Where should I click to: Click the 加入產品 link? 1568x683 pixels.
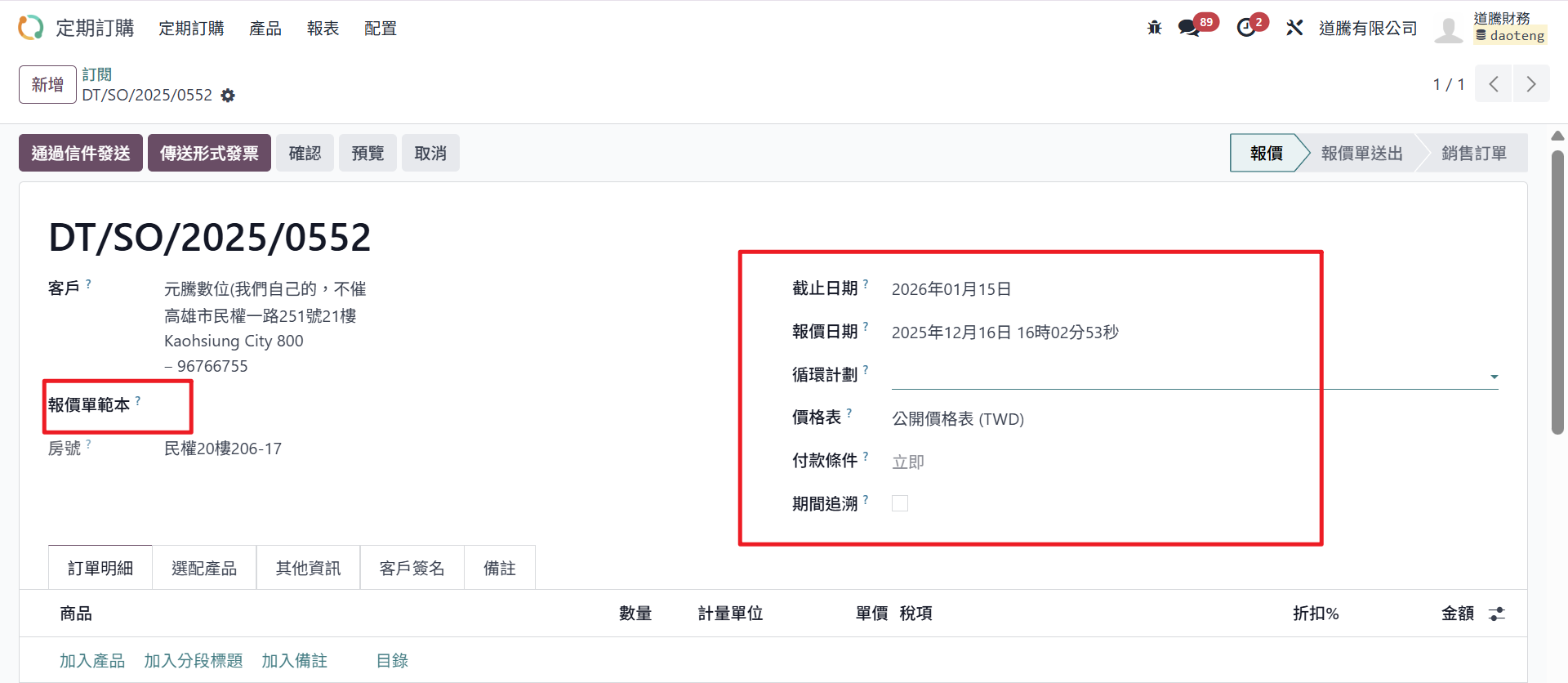click(x=92, y=660)
